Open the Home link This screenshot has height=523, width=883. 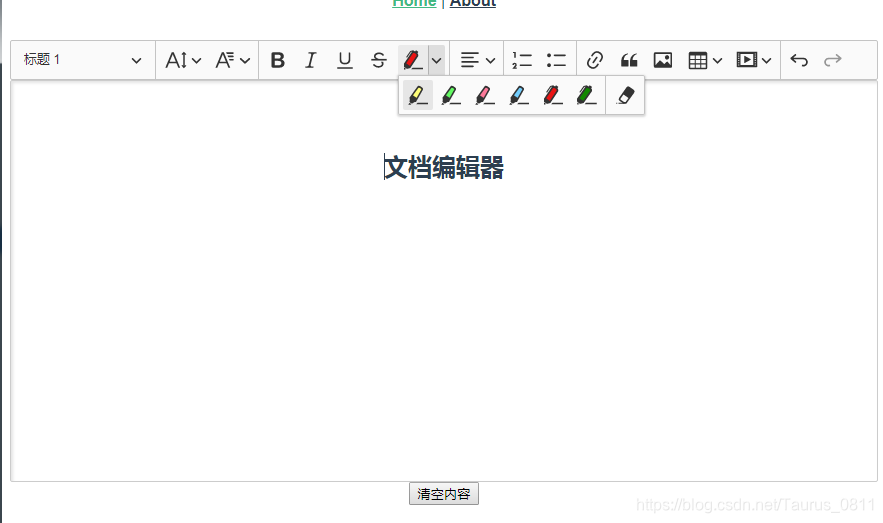pos(414,3)
